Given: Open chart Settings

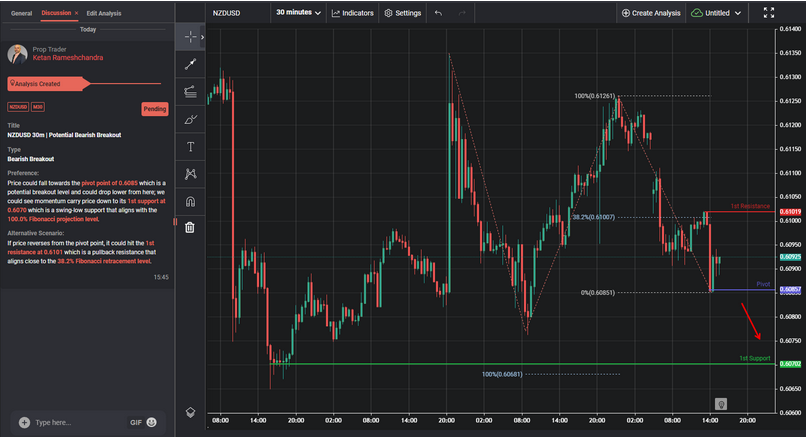Looking at the screenshot, I should click(403, 13).
